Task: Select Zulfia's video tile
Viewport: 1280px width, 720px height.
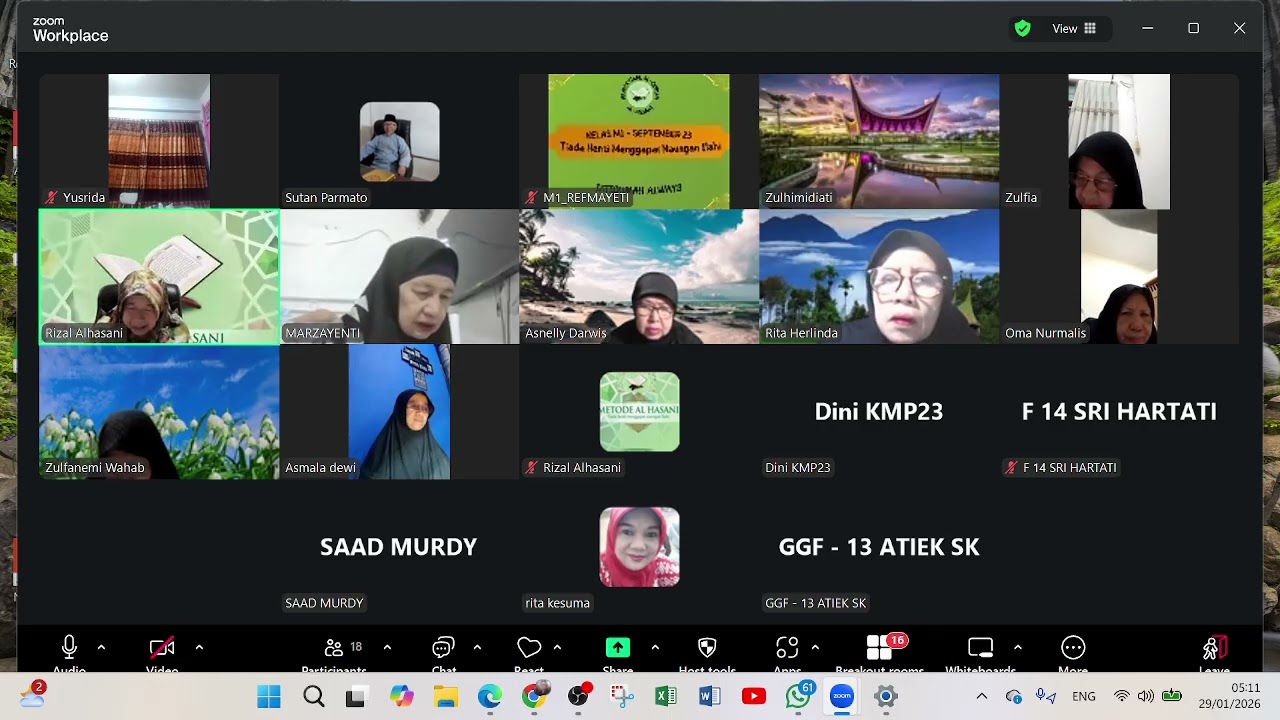Action: click(x=1119, y=141)
